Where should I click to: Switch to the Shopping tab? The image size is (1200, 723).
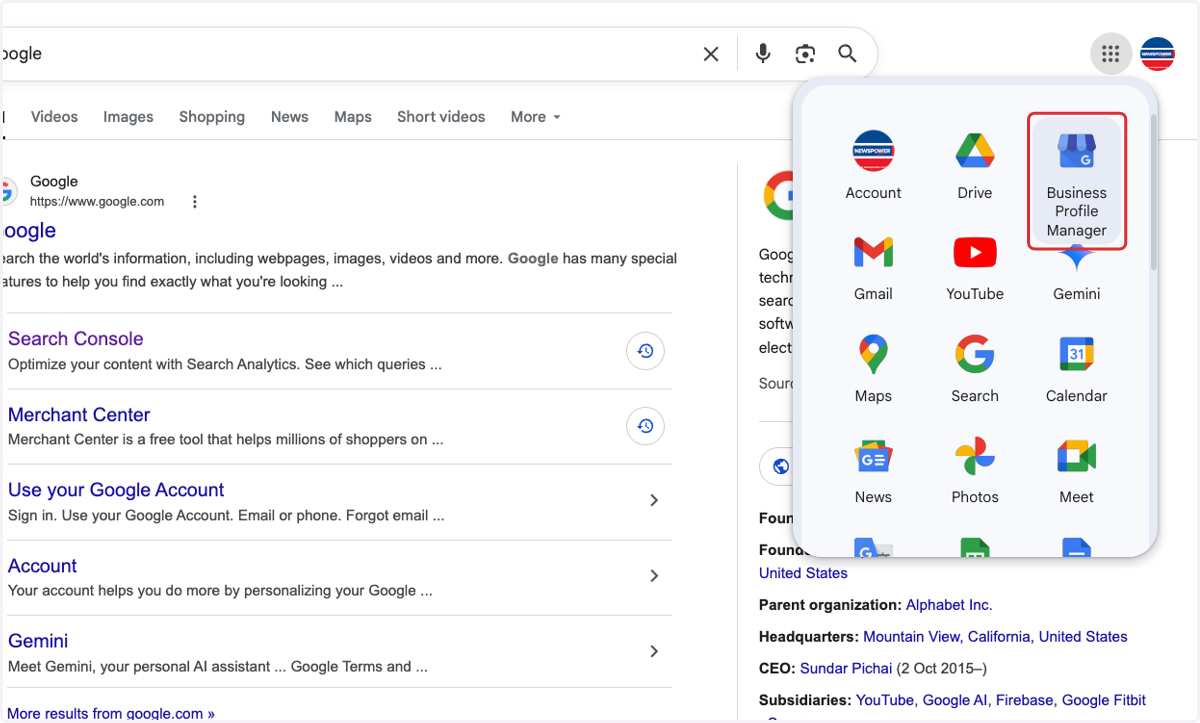click(x=212, y=117)
